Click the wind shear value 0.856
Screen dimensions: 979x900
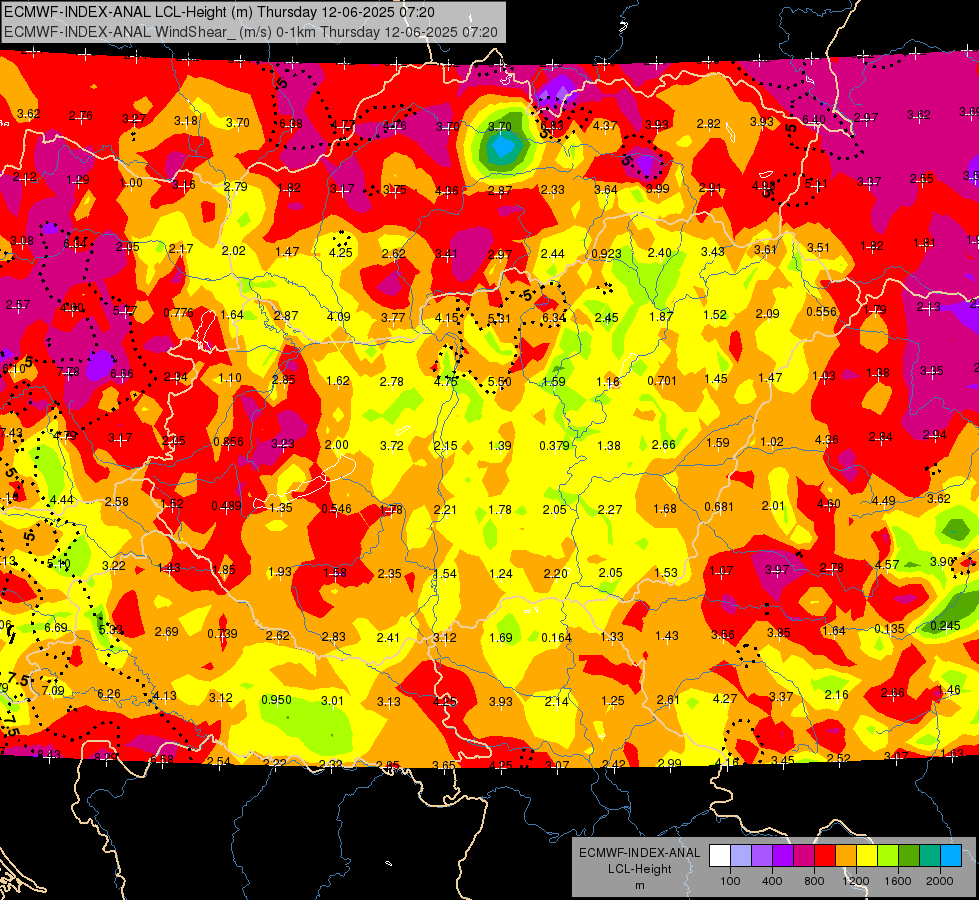click(x=229, y=442)
